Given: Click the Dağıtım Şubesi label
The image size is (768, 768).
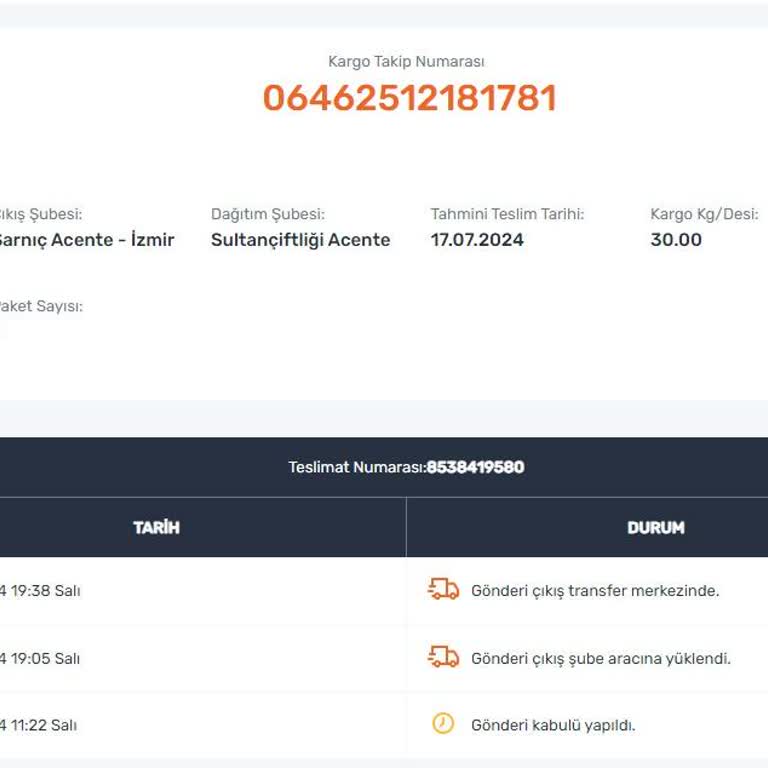Looking at the screenshot, I should [x=267, y=214].
